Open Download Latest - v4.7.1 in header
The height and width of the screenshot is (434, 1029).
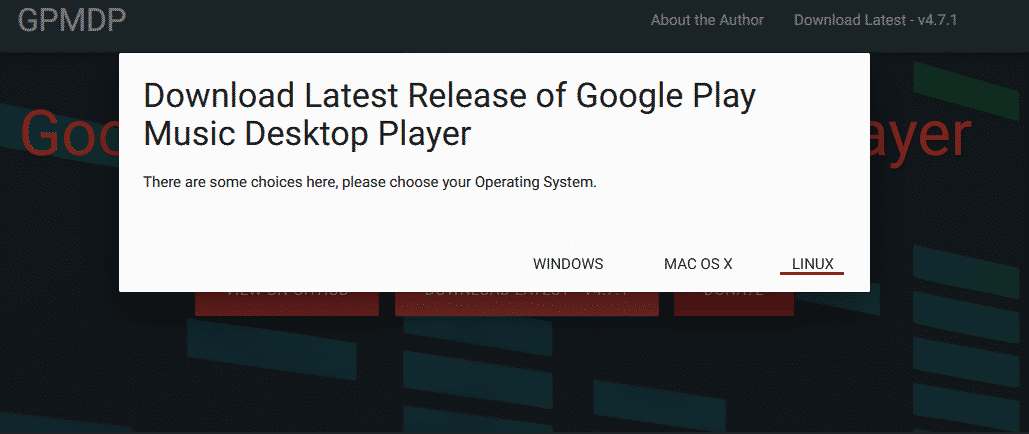(875, 20)
